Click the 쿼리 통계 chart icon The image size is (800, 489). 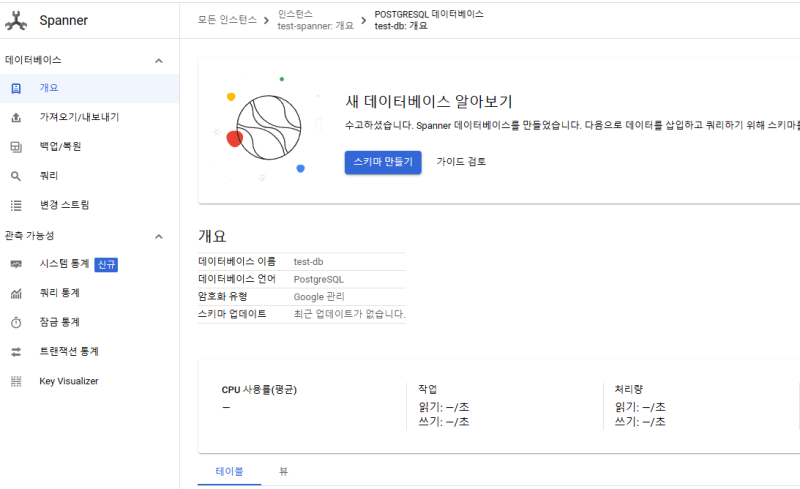point(16,293)
